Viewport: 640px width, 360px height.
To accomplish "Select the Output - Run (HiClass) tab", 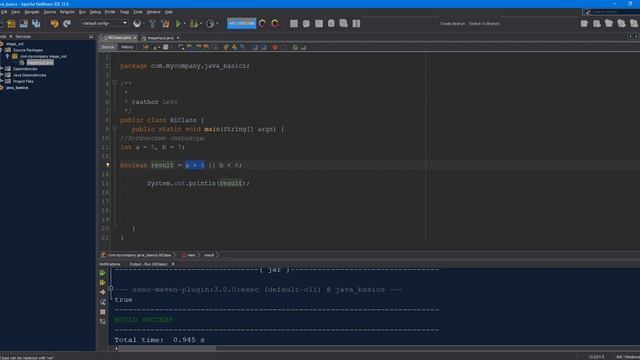I will 149,264.
